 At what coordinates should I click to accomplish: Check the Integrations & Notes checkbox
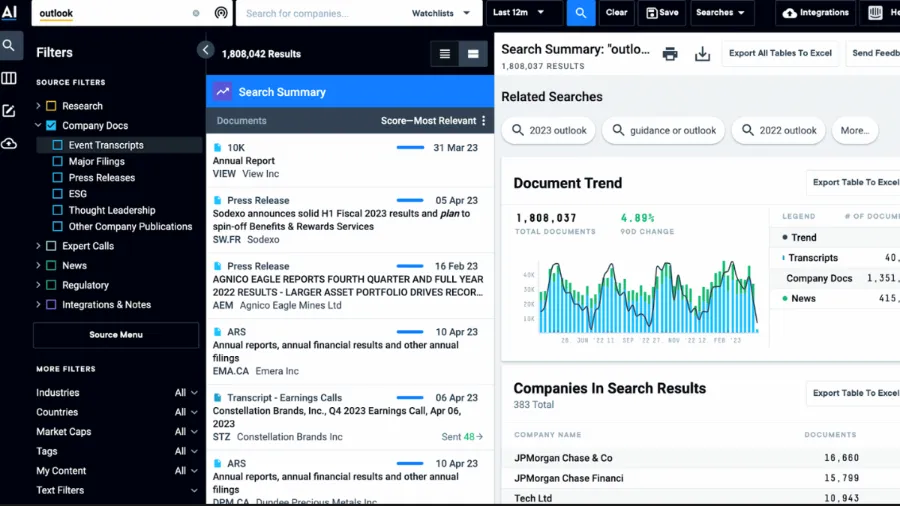(51, 305)
